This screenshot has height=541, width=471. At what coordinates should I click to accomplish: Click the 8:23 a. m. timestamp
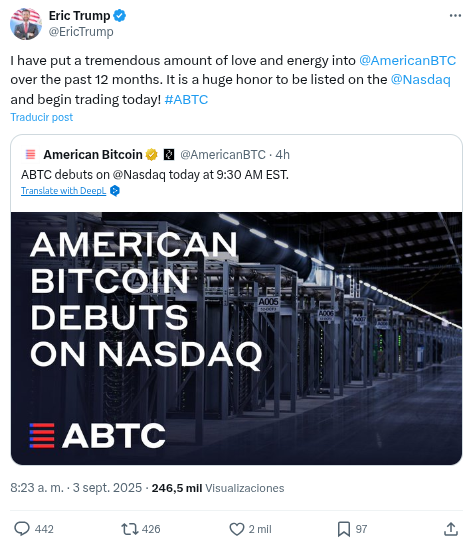click(37, 488)
